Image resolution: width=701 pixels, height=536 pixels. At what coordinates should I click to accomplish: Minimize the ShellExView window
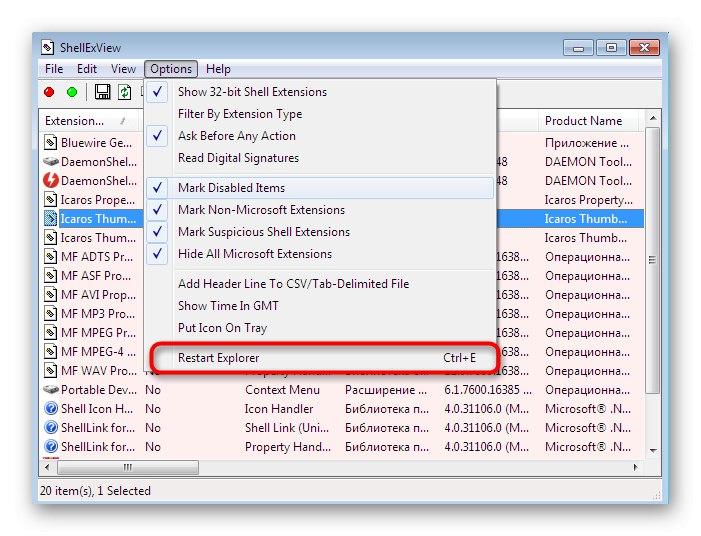[579, 47]
